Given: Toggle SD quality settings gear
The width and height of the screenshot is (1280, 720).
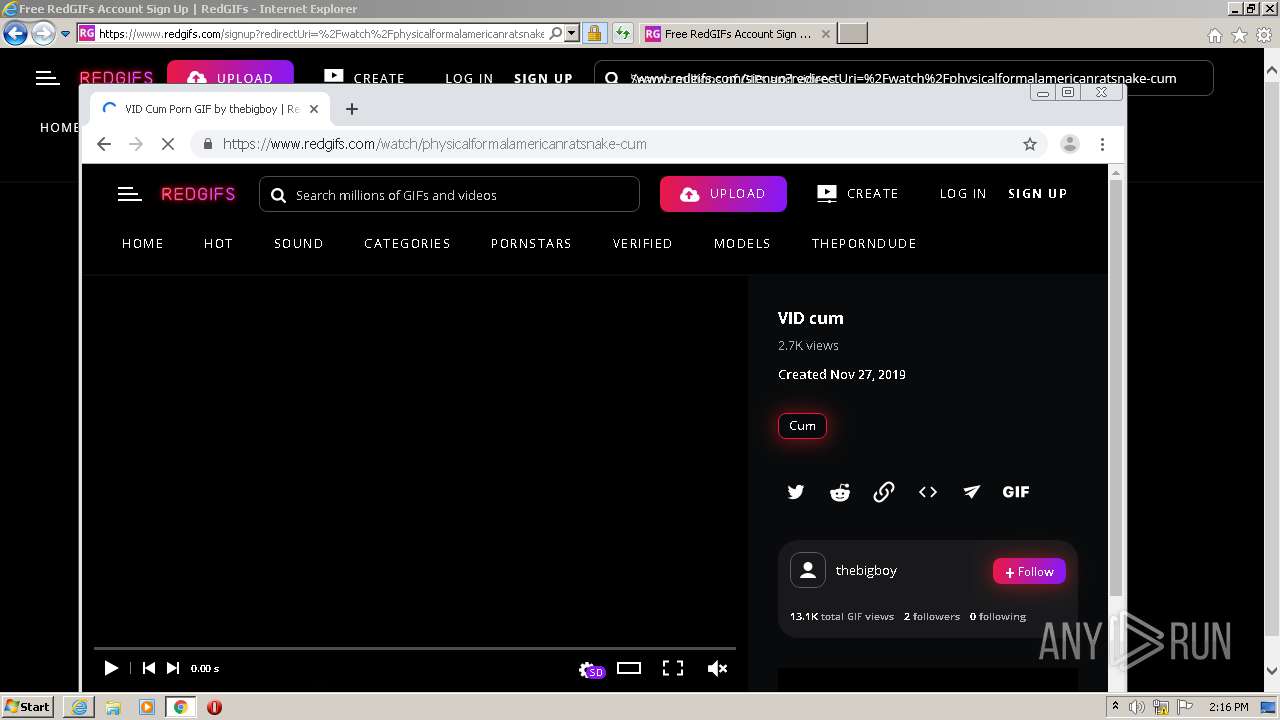Looking at the screenshot, I should pyautogui.click(x=591, y=669).
